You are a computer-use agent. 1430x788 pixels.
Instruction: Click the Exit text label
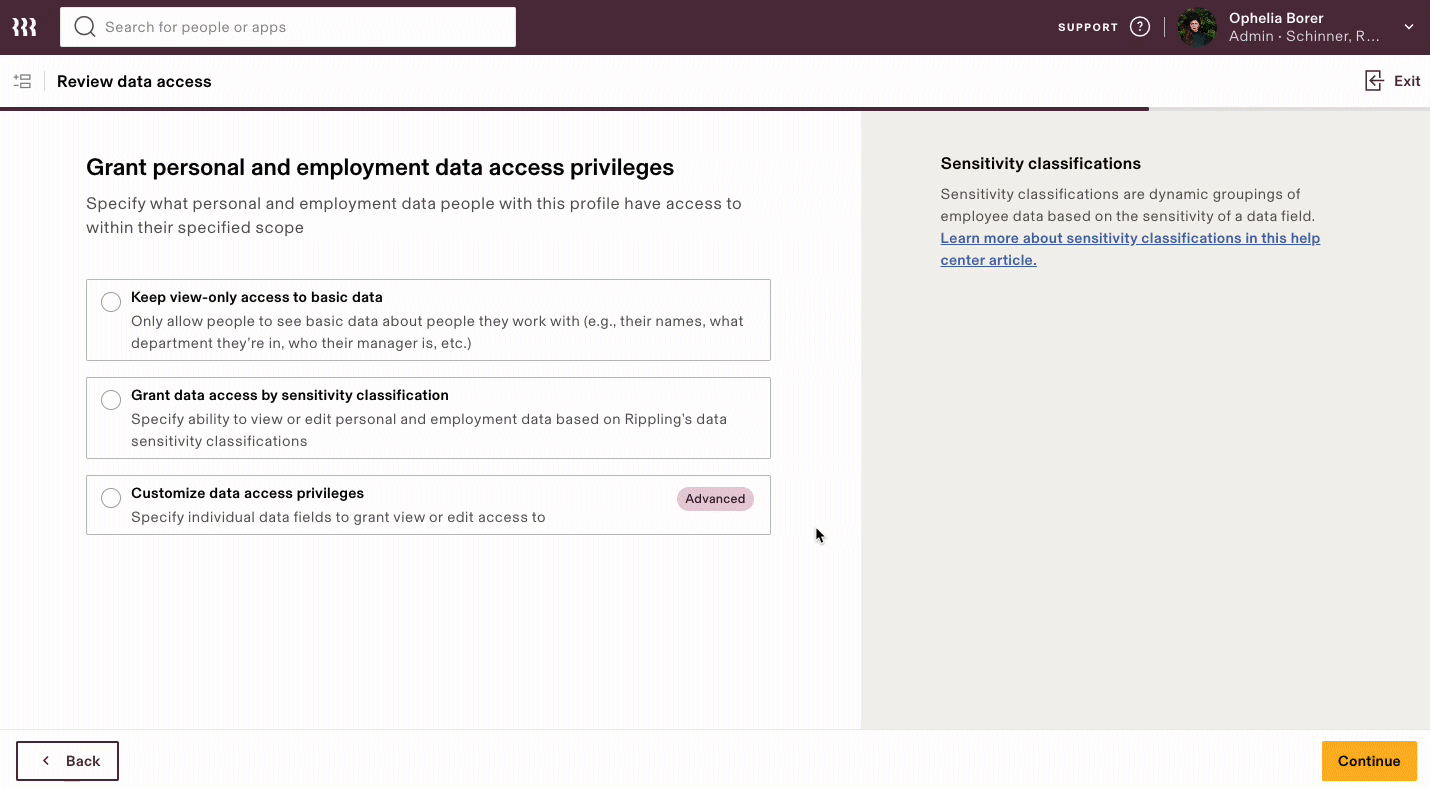pyautogui.click(x=1407, y=81)
